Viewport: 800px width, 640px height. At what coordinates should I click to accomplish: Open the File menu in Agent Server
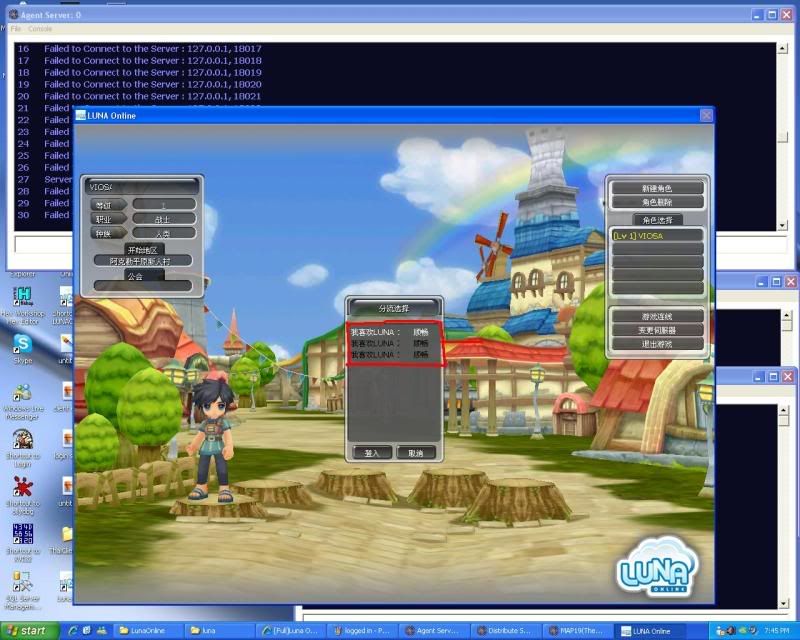tap(16, 28)
